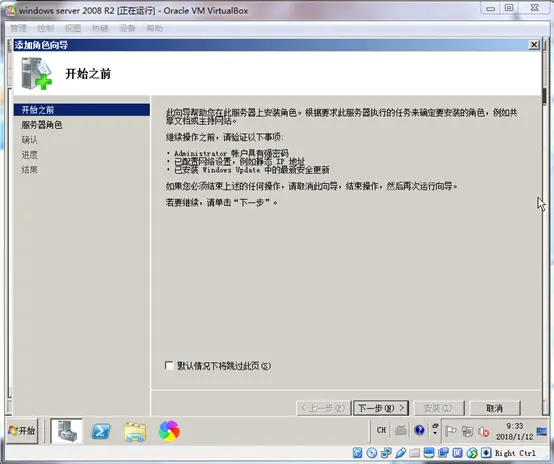Click the 上一步 back button
Screen dimensions: 554x464
323,408
